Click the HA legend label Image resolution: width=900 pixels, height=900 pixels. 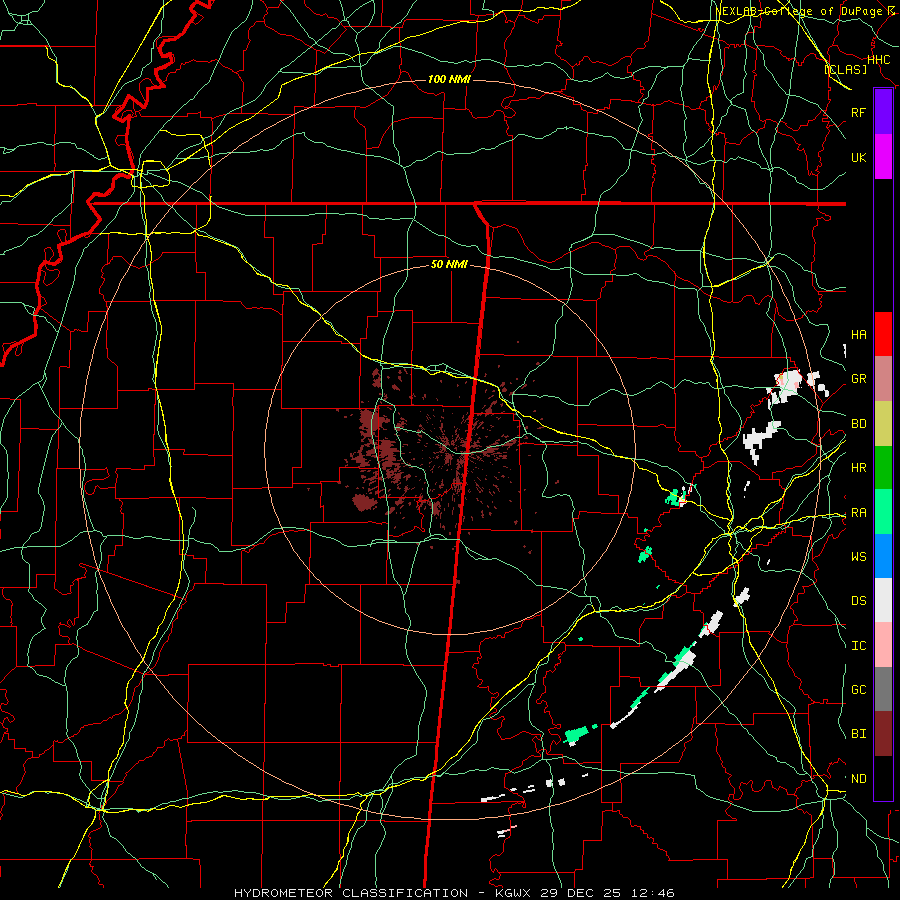[x=858, y=335]
